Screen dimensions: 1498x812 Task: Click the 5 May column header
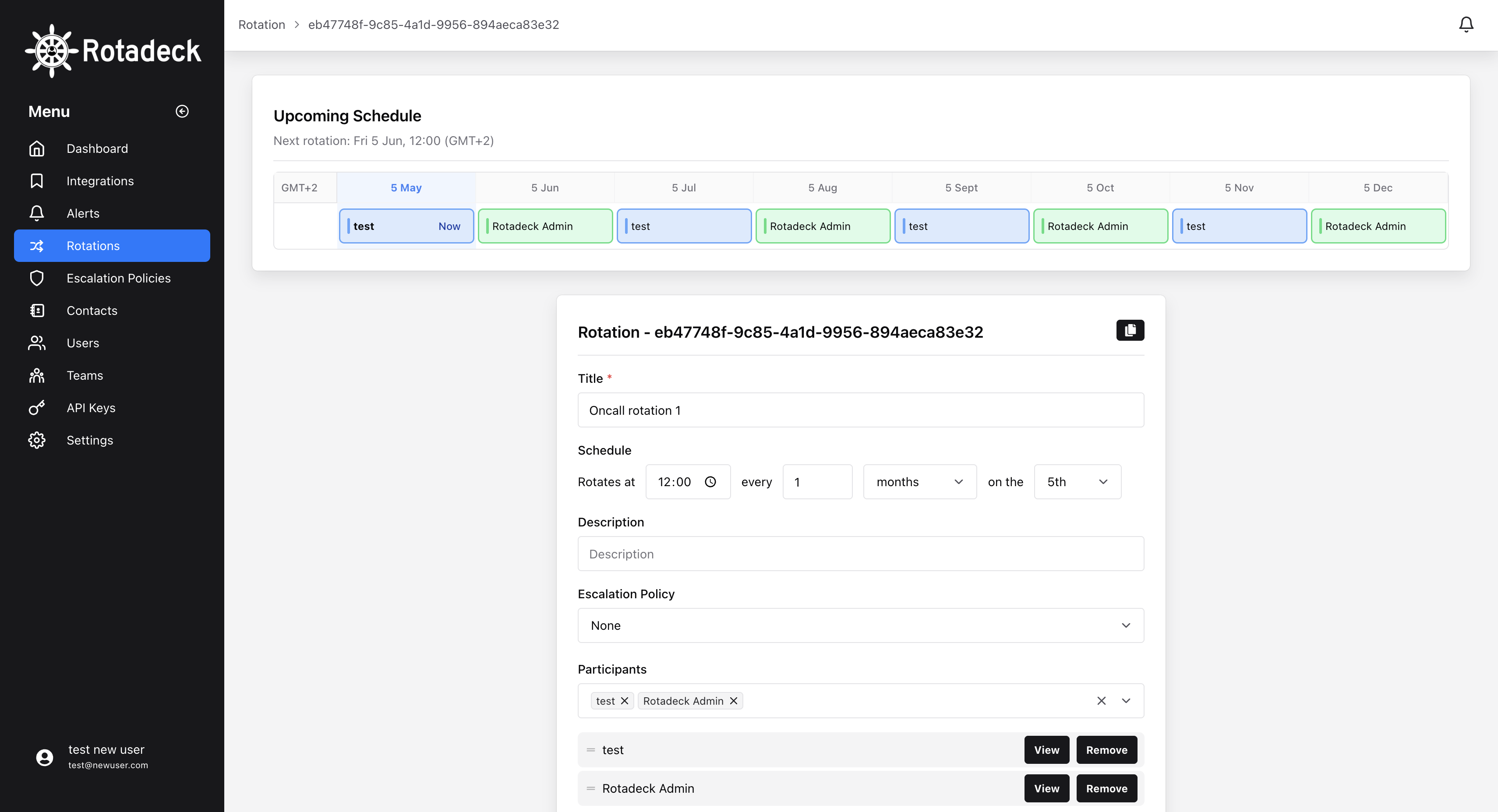click(x=406, y=188)
